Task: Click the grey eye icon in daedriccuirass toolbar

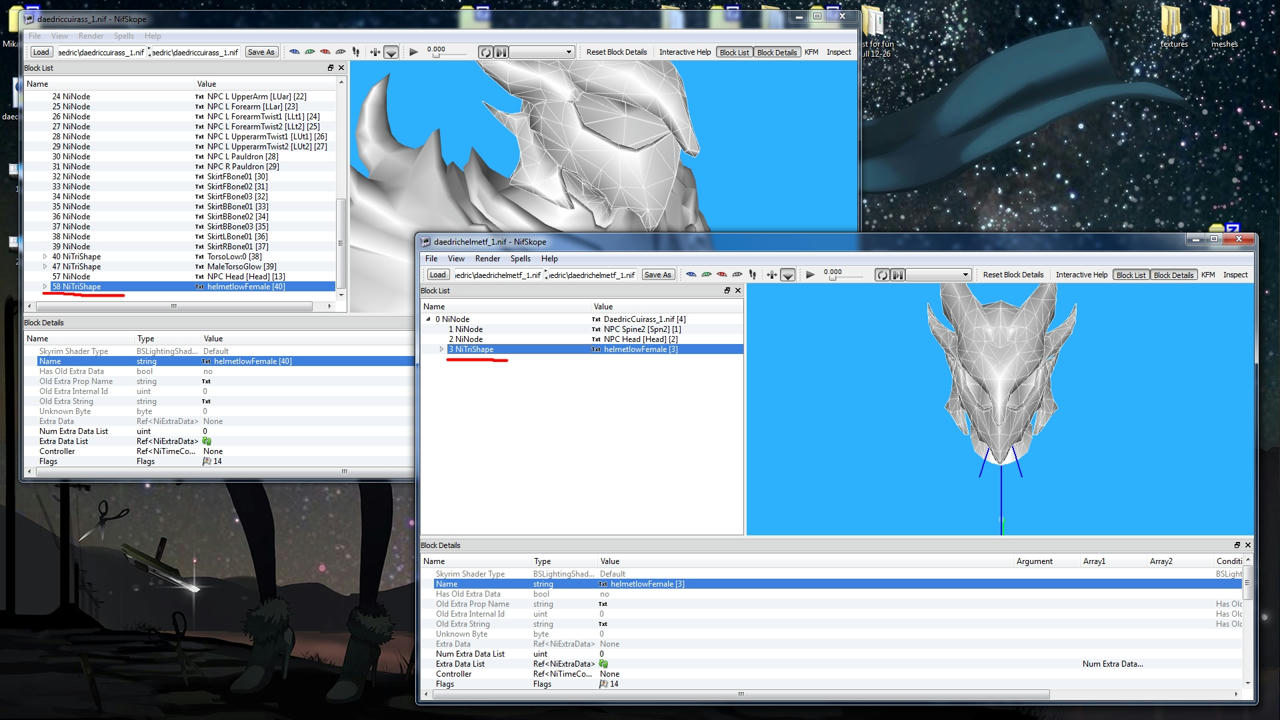Action: pos(340,52)
